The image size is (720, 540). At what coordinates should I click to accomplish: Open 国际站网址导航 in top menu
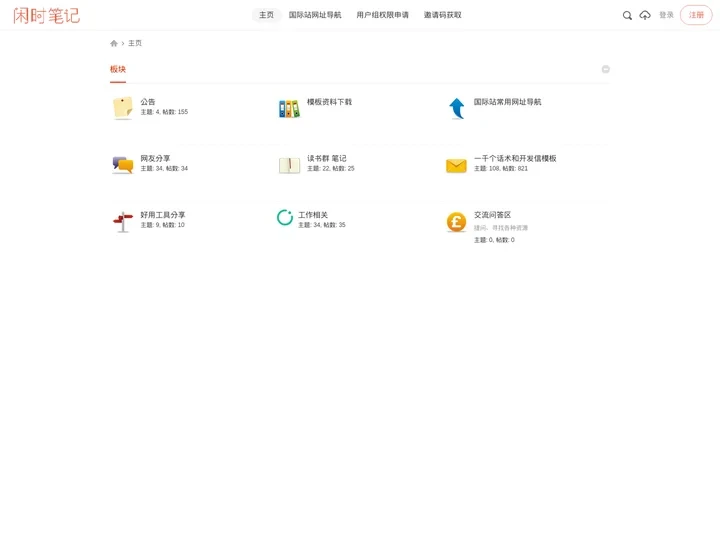point(315,15)
